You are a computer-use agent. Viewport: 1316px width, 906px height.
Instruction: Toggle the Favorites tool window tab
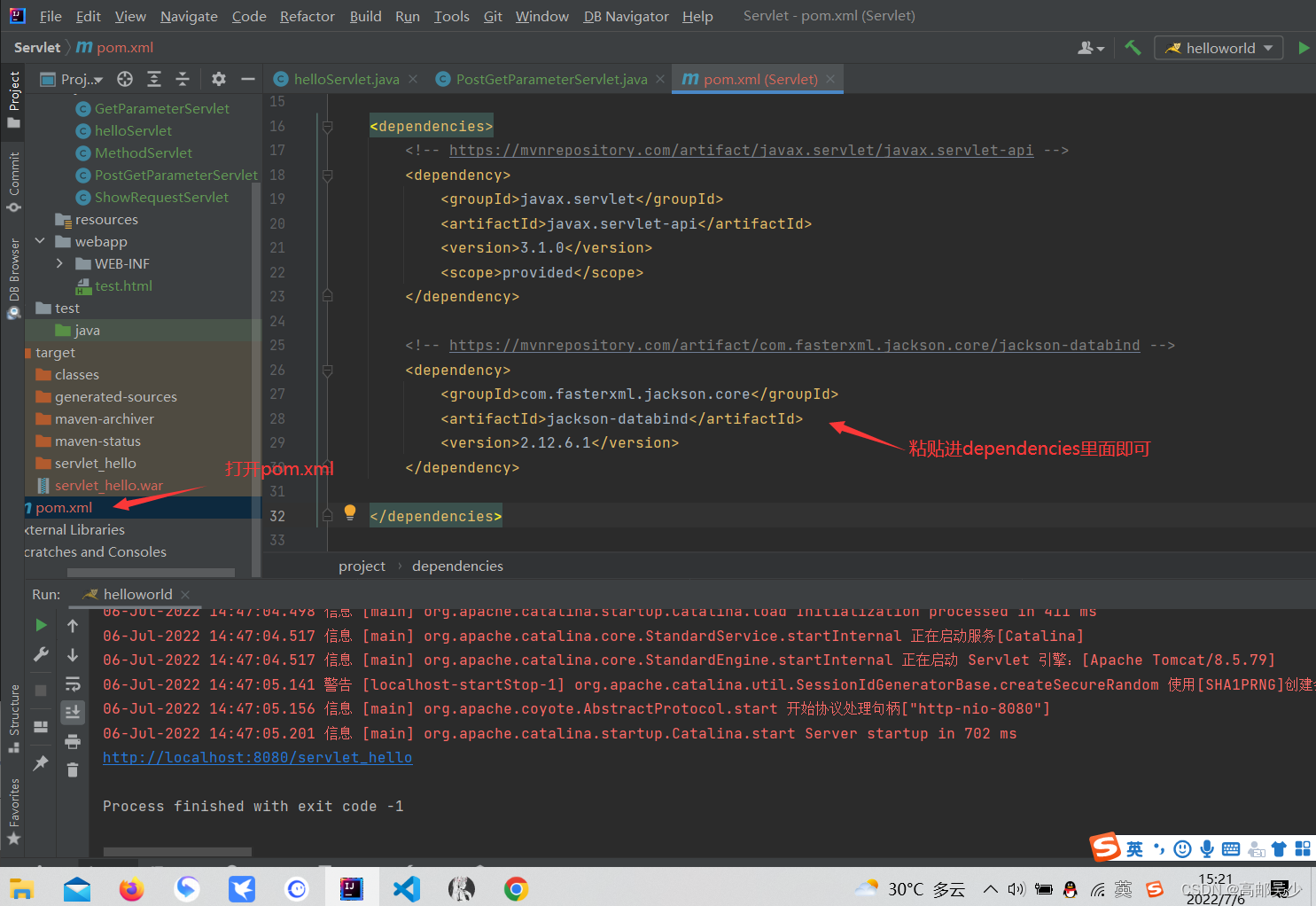14,811
